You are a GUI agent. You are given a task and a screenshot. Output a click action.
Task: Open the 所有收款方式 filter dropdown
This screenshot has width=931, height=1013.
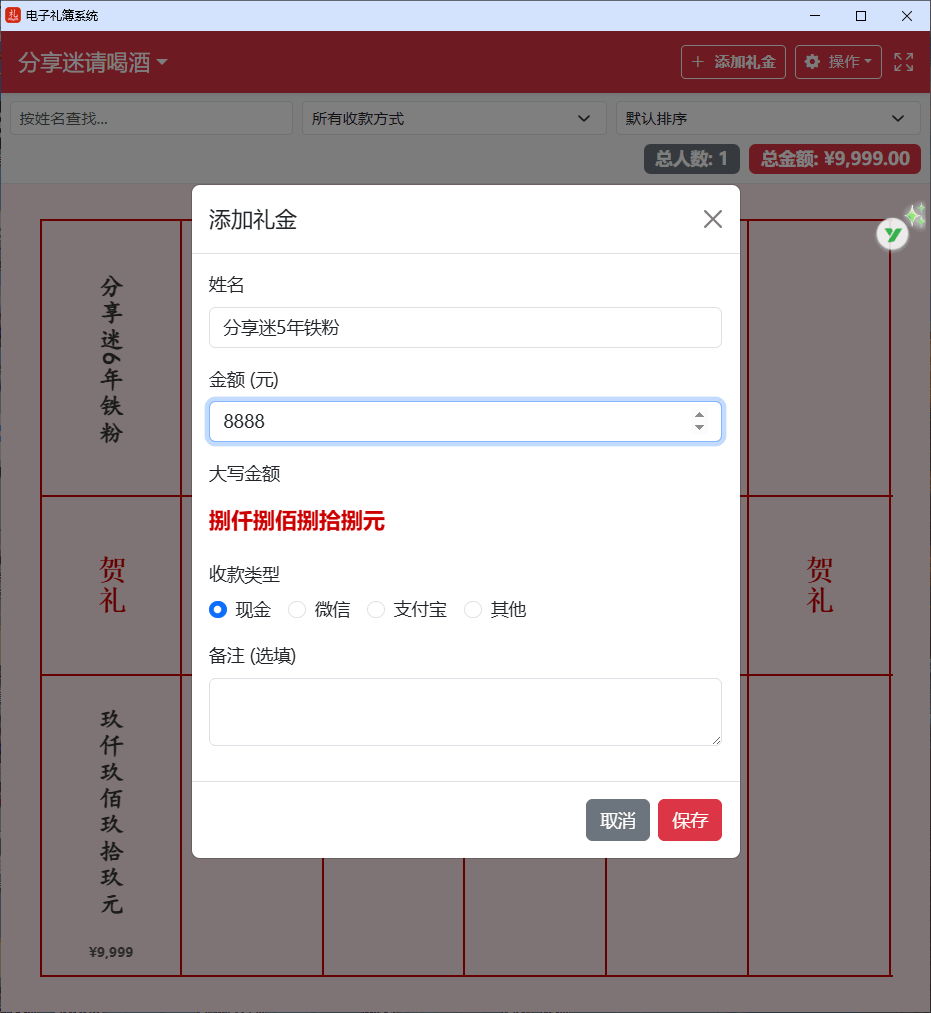click(x=454, y=118)
